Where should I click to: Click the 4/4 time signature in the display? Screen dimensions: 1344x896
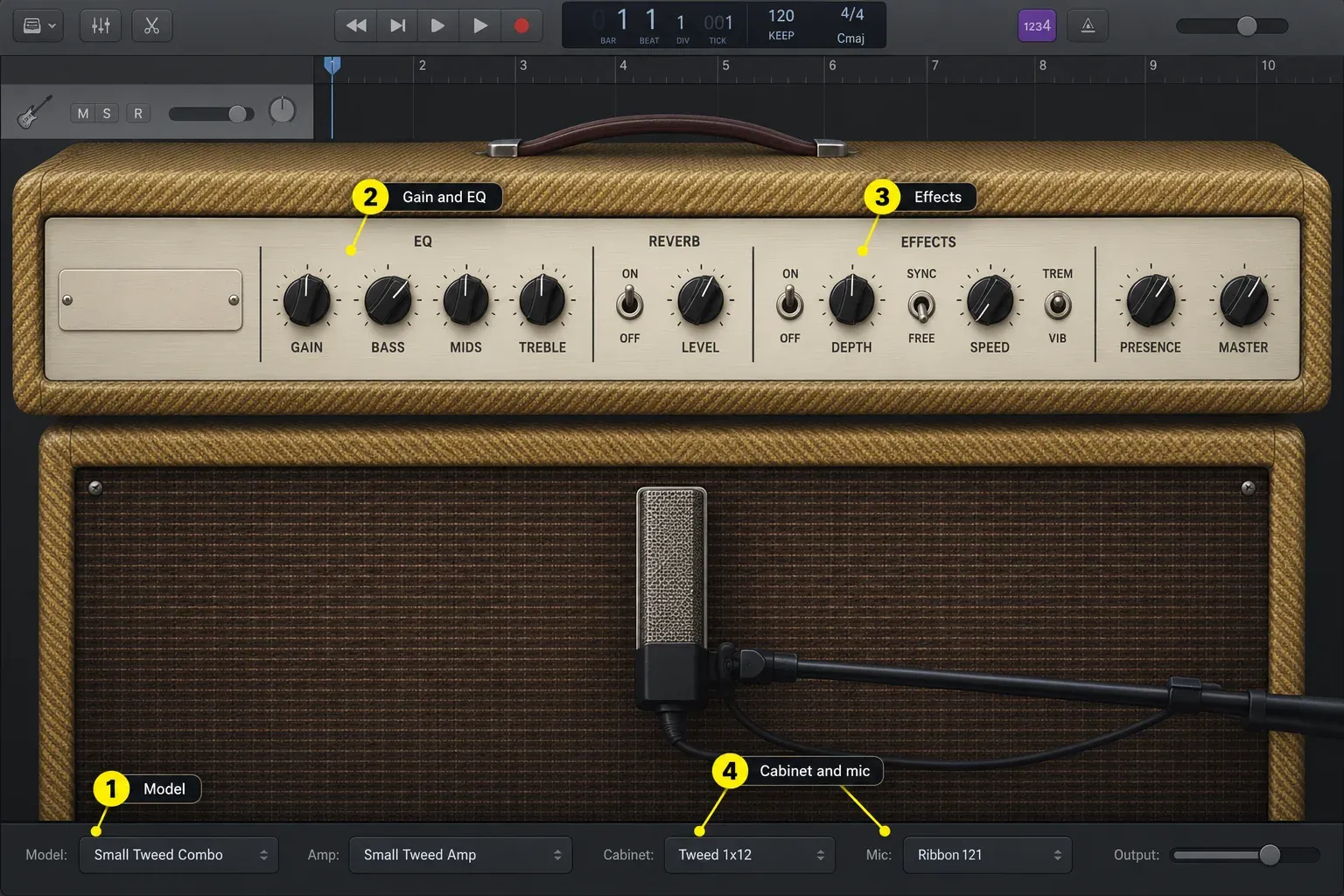click(852, 14)
